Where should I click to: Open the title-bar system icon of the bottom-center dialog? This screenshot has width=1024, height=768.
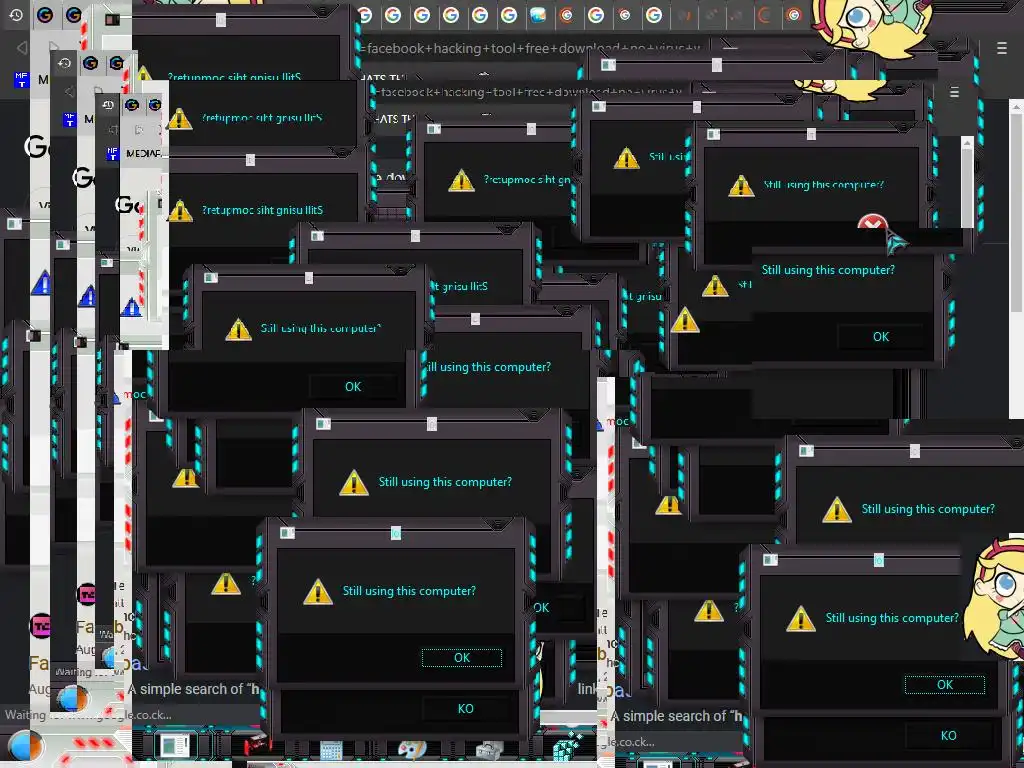pos(287,533)
